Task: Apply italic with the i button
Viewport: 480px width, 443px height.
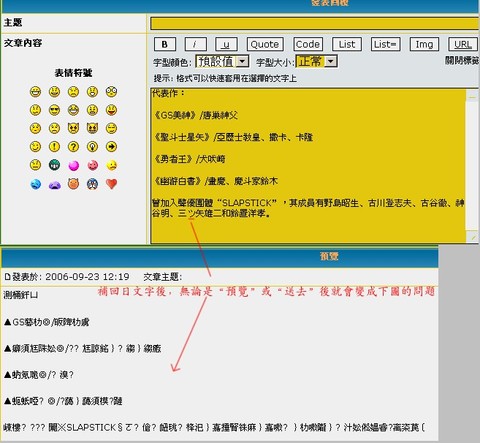Action: tap(195, 44)
